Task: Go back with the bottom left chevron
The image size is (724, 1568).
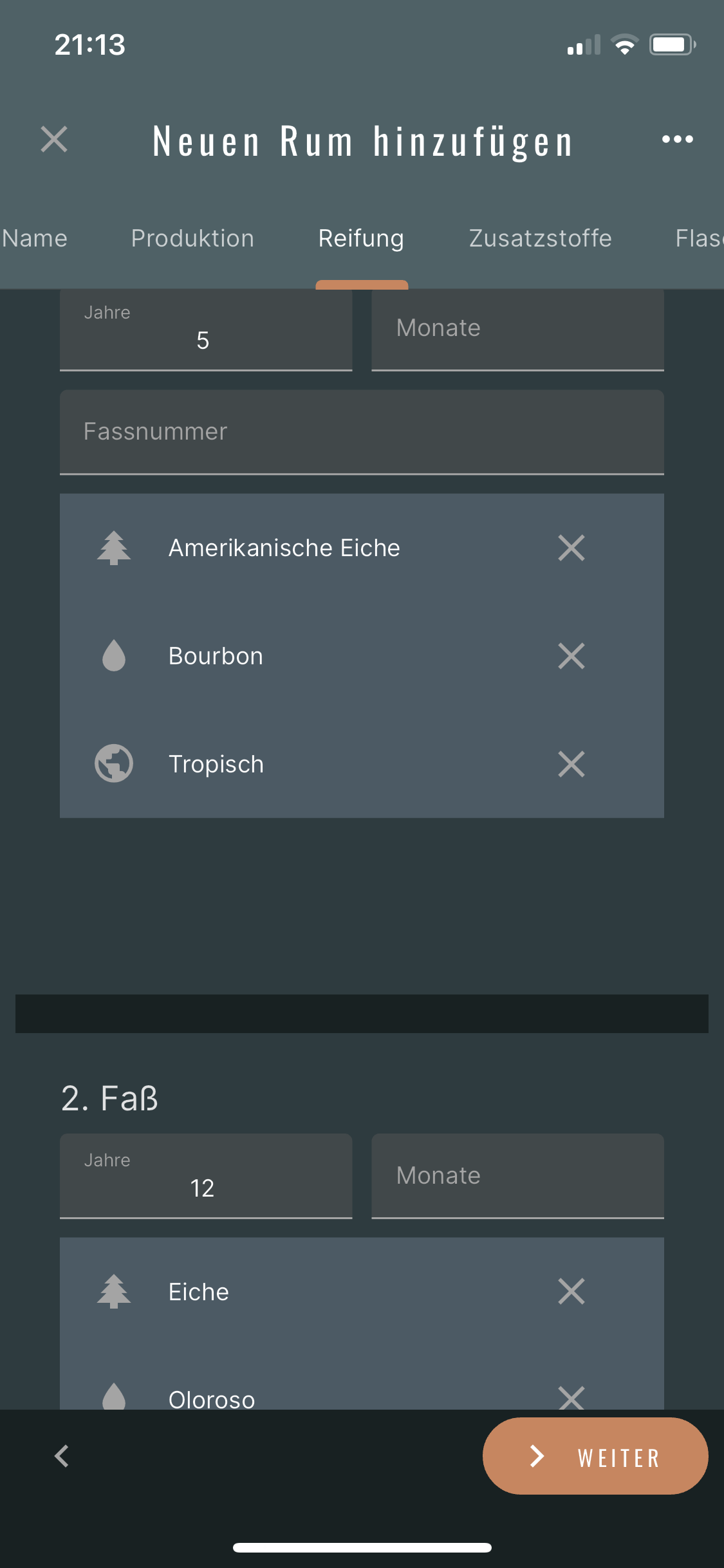Action: click(62, 1456)
